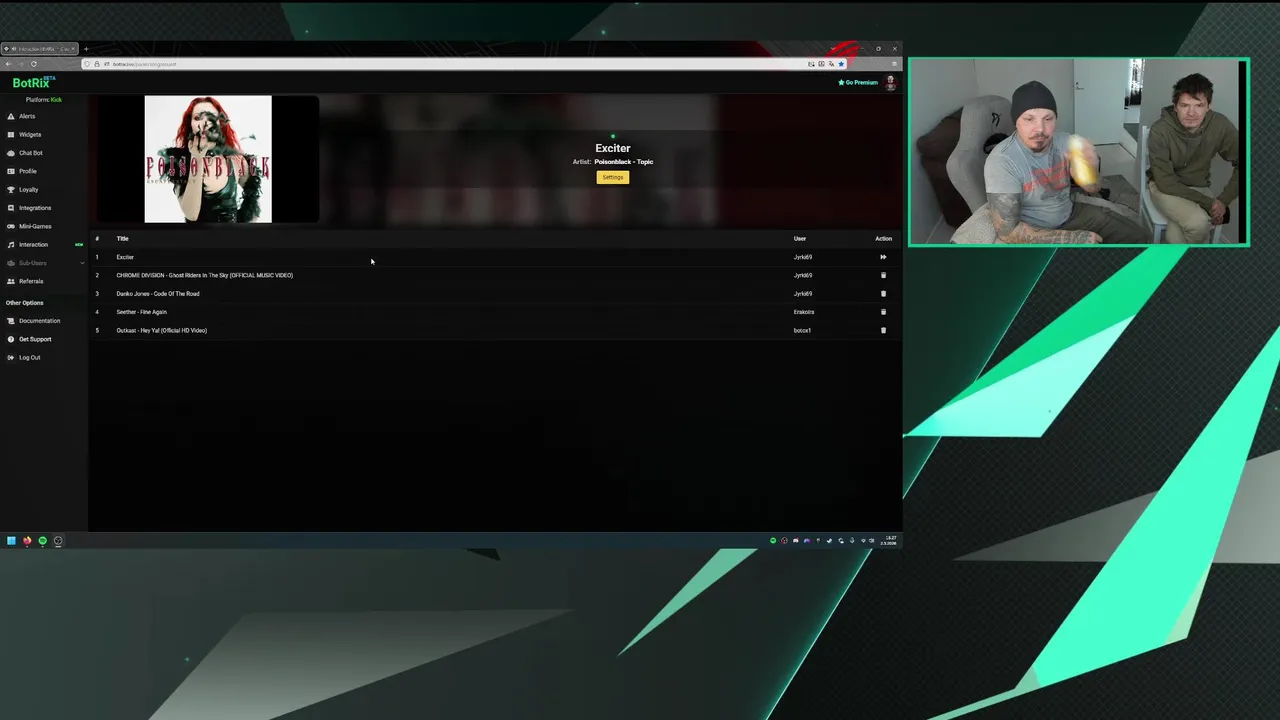The height and width of the screenshot is (720, 1280).
Task: Open a new browser tab
Action: click(x=86, y=49)
